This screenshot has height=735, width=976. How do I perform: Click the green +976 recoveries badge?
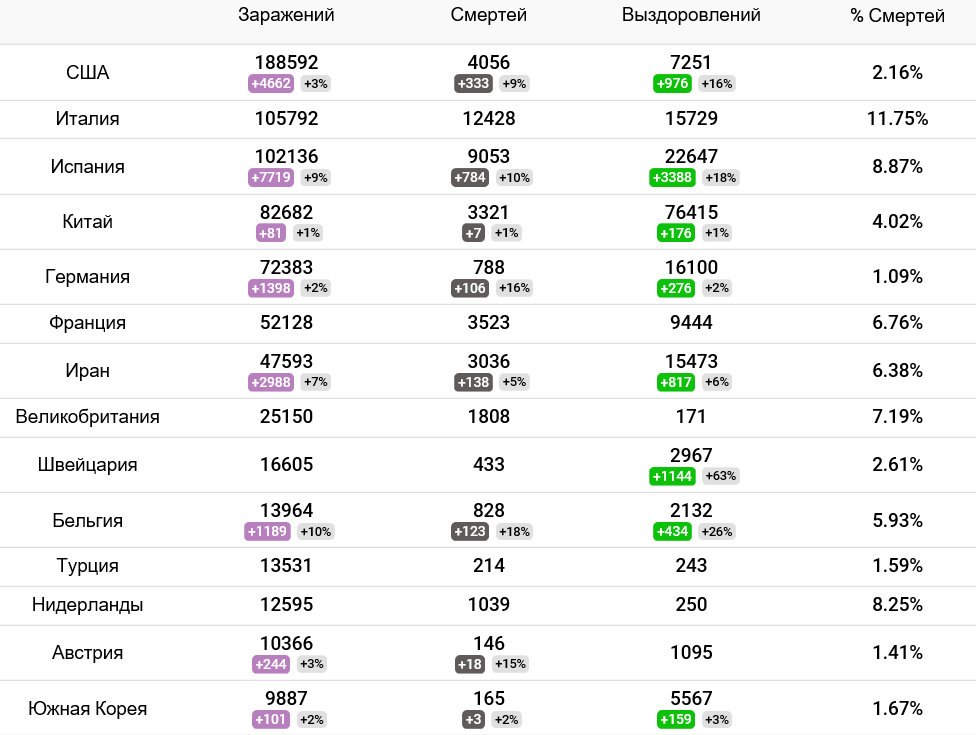tap(673, 84)
